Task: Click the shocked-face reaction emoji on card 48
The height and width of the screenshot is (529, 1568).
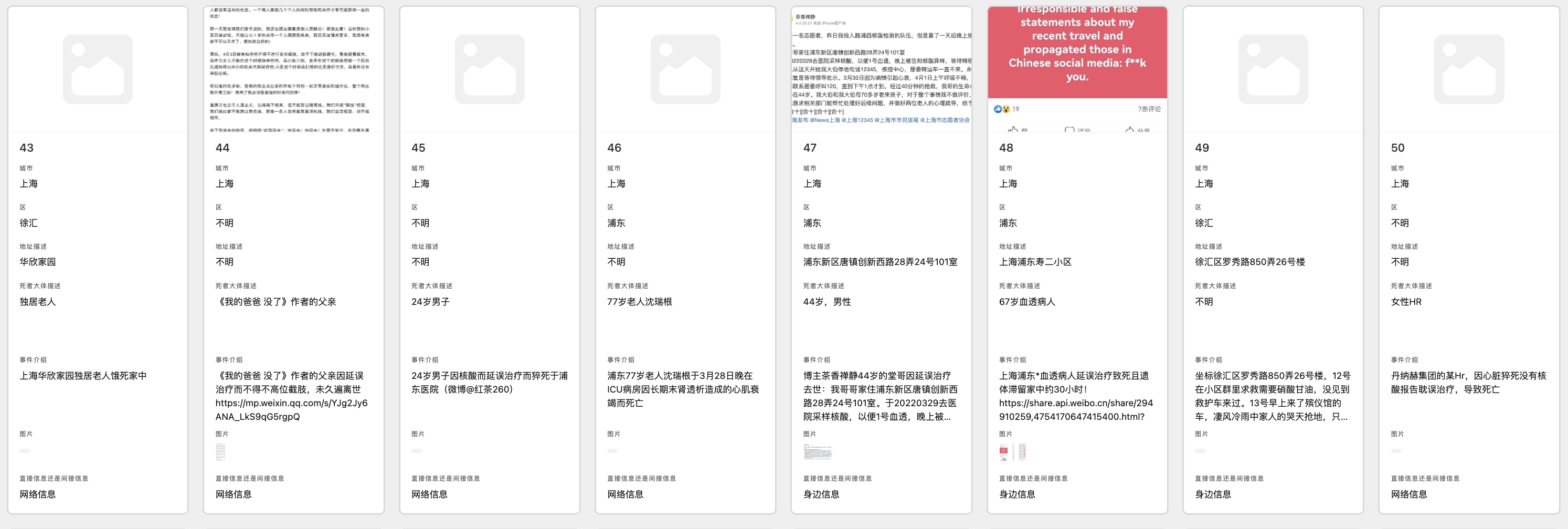Action: [x=1007, y=110]
